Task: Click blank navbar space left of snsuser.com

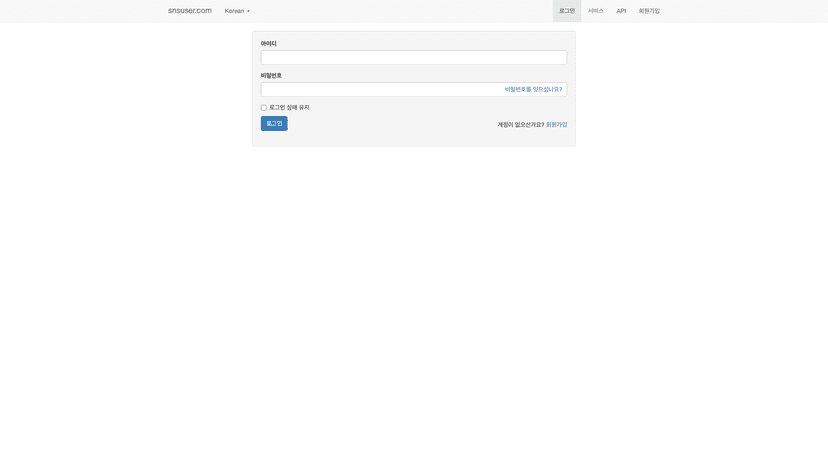Action: 80,11
